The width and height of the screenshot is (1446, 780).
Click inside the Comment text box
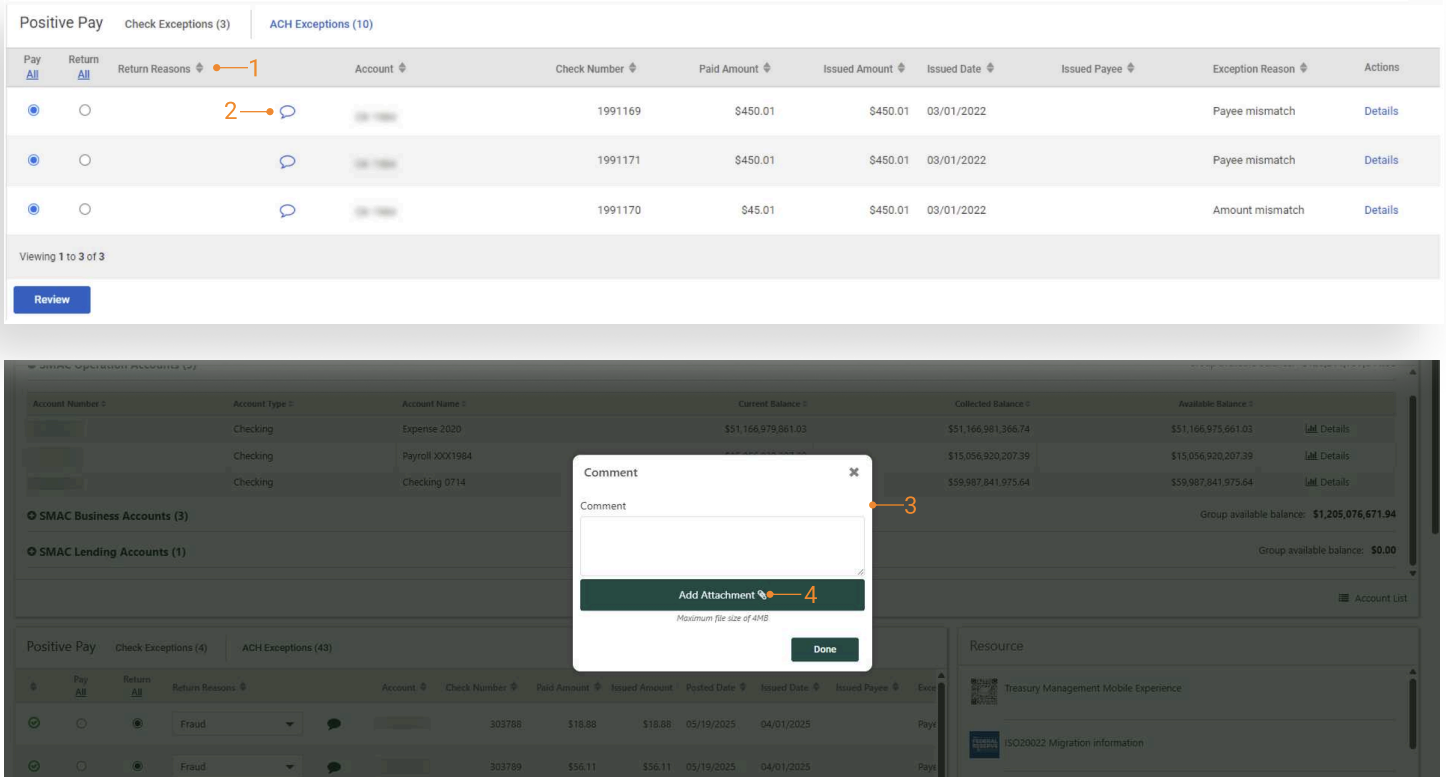(x=721, y=545)
